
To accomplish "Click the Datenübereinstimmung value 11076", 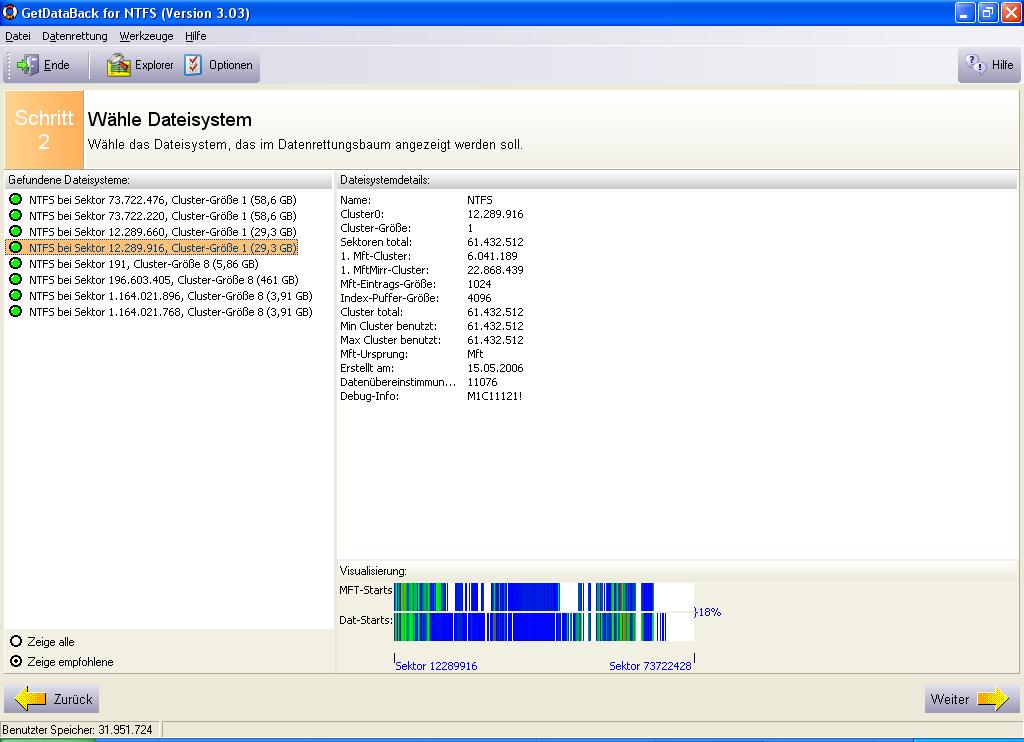I will pos(482,382).
